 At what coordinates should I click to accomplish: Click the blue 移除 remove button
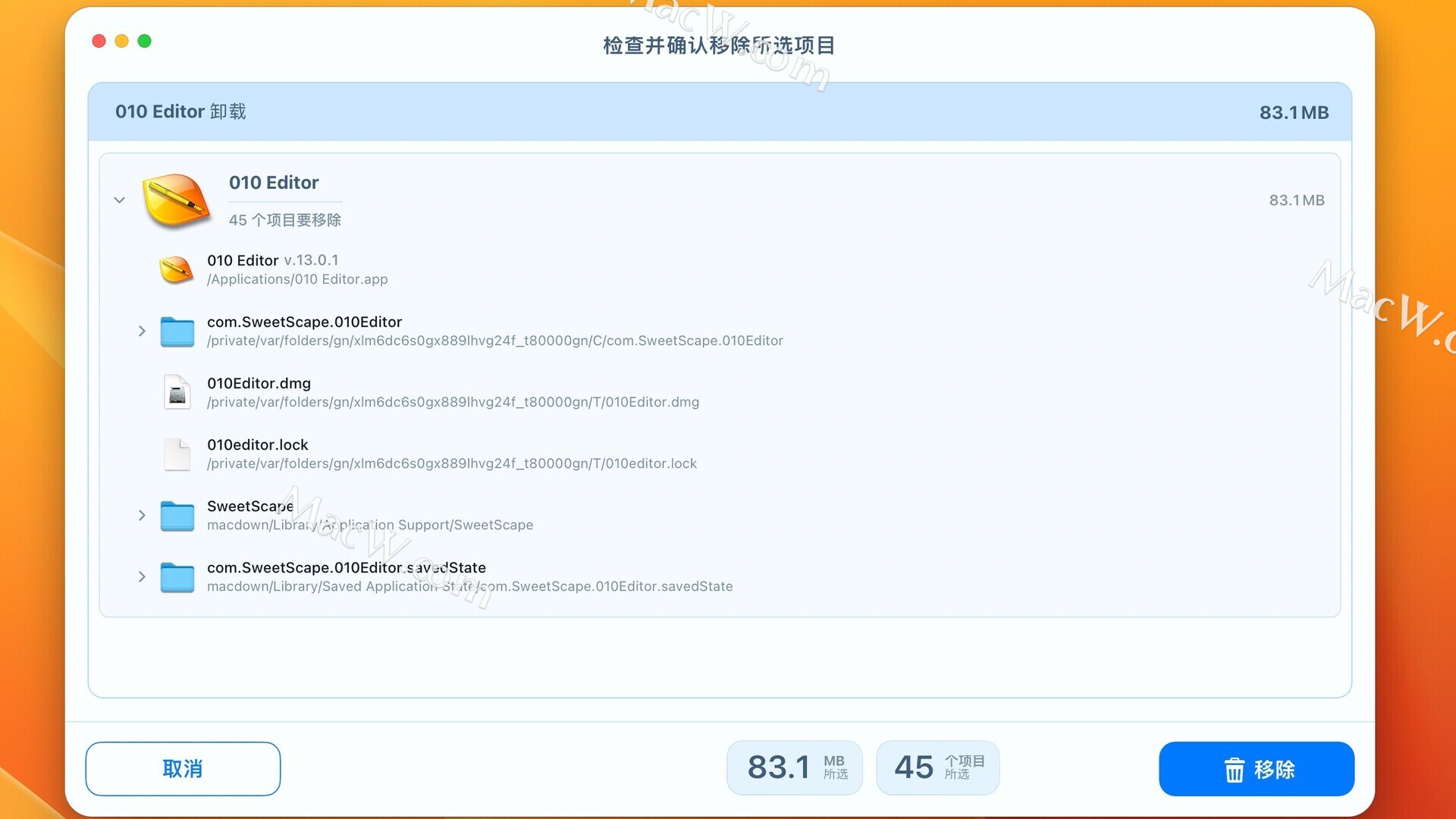(x=1257, y=769)
